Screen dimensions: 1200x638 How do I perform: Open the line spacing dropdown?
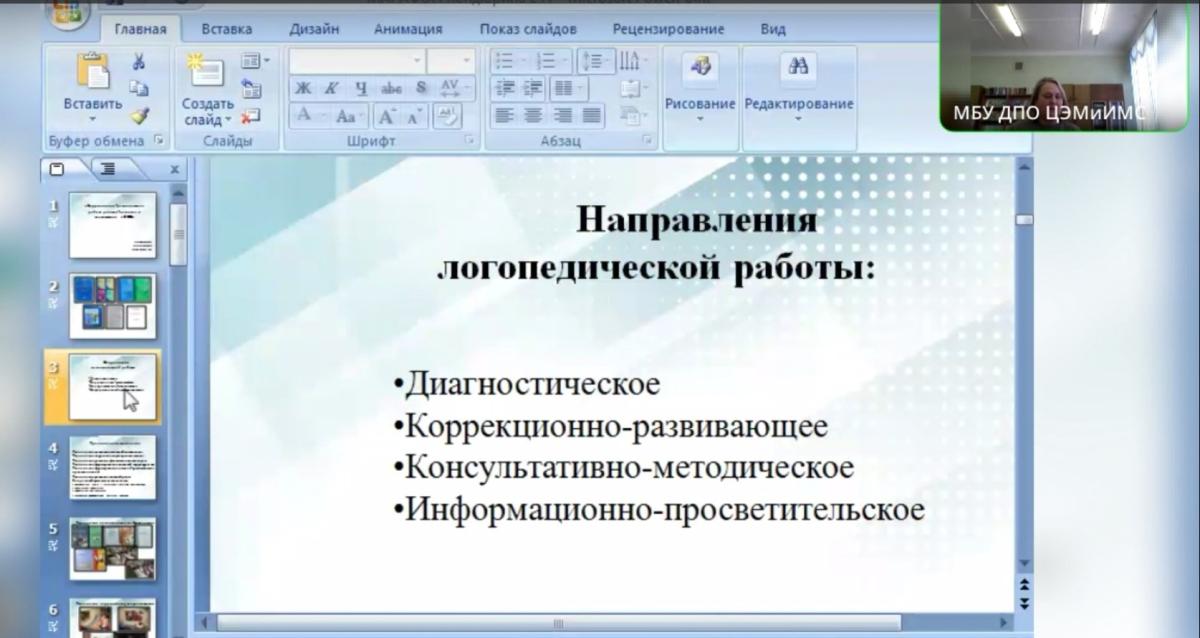[595, 62]
